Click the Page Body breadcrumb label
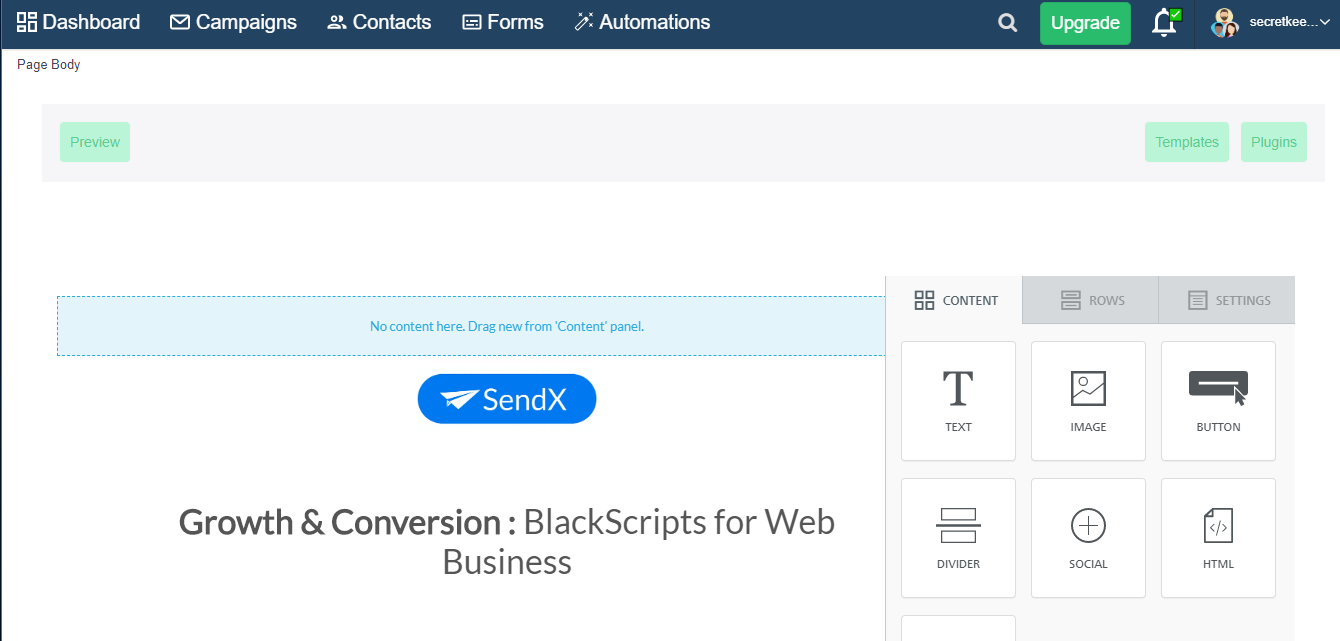Viewport: 1340px width, 641px height. pos(49,65)
